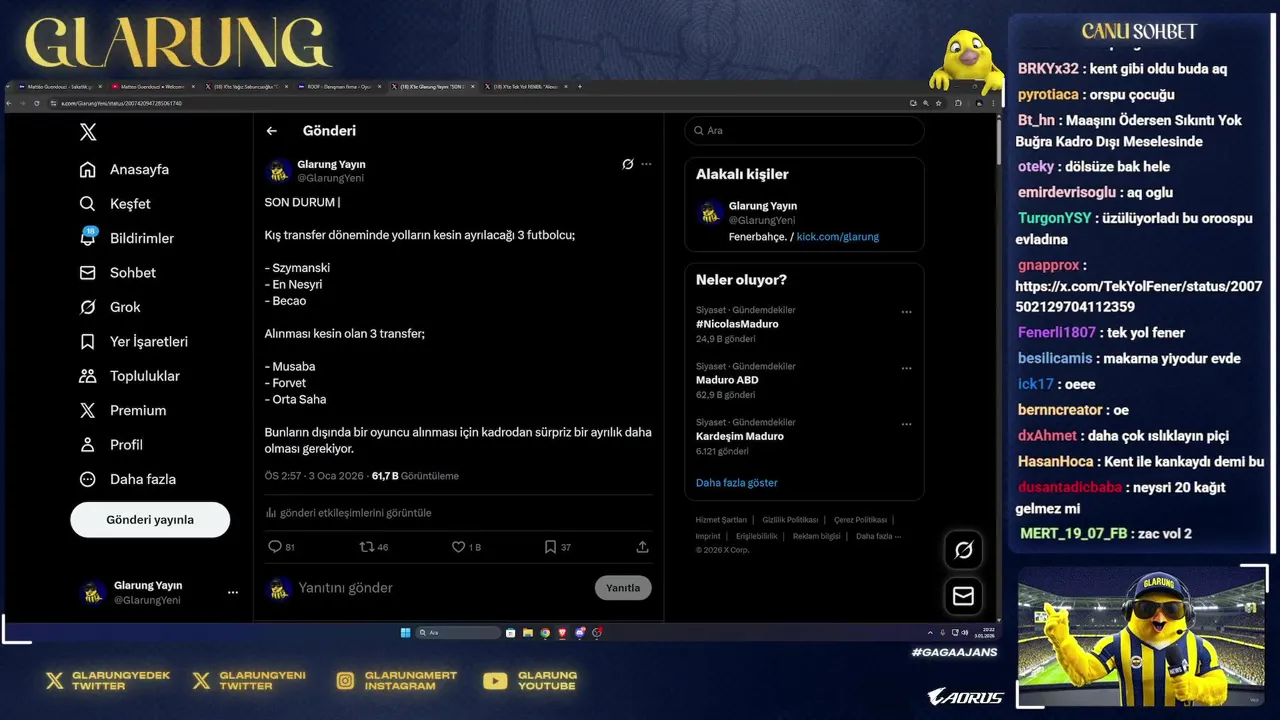This screenshot has width=1280, height=720.
Task: Open Windows Start menu
Action: coord(405,633)
